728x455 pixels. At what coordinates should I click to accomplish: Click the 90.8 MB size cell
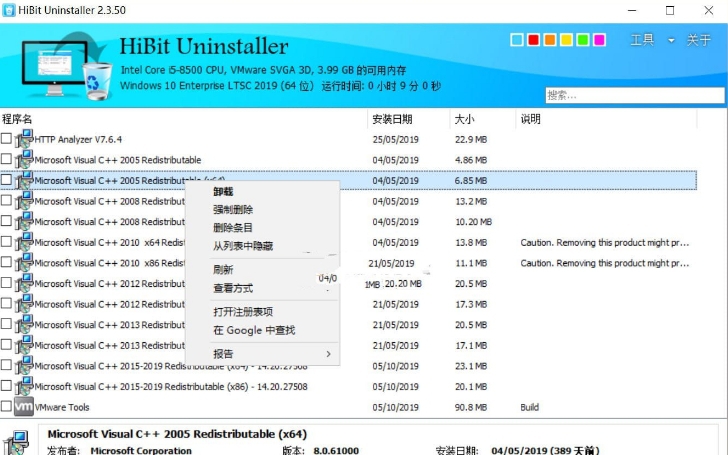(x=471, y=407)
